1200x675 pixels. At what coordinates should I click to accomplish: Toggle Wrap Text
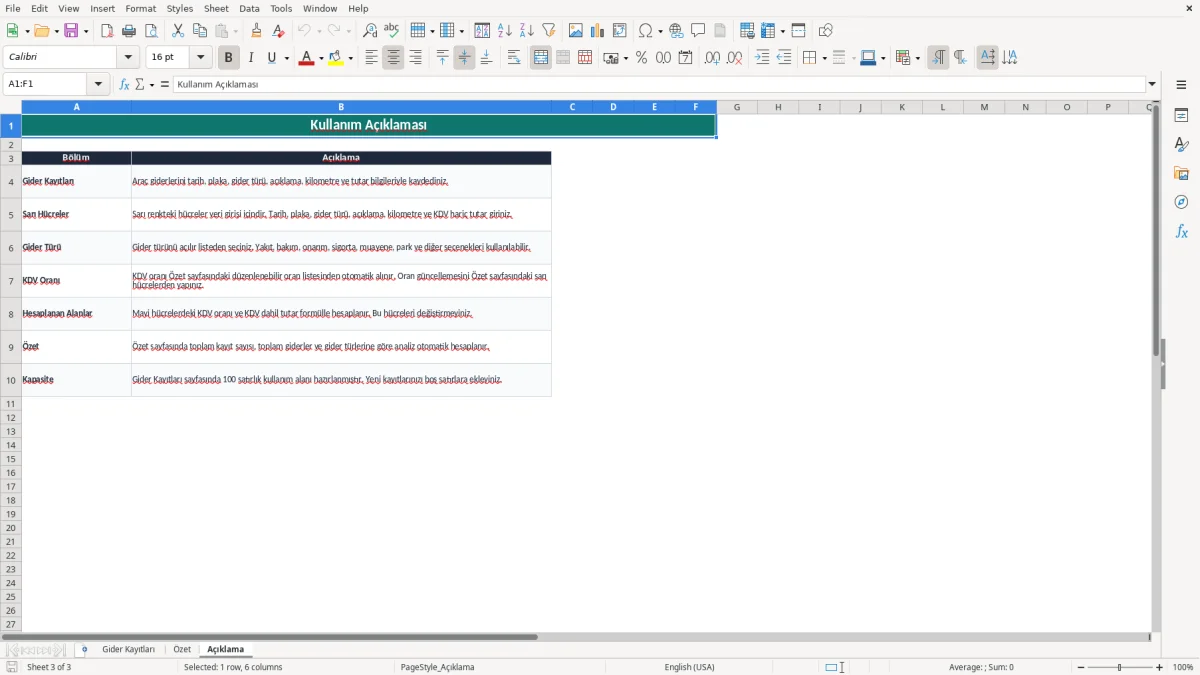tap(514, 58)
